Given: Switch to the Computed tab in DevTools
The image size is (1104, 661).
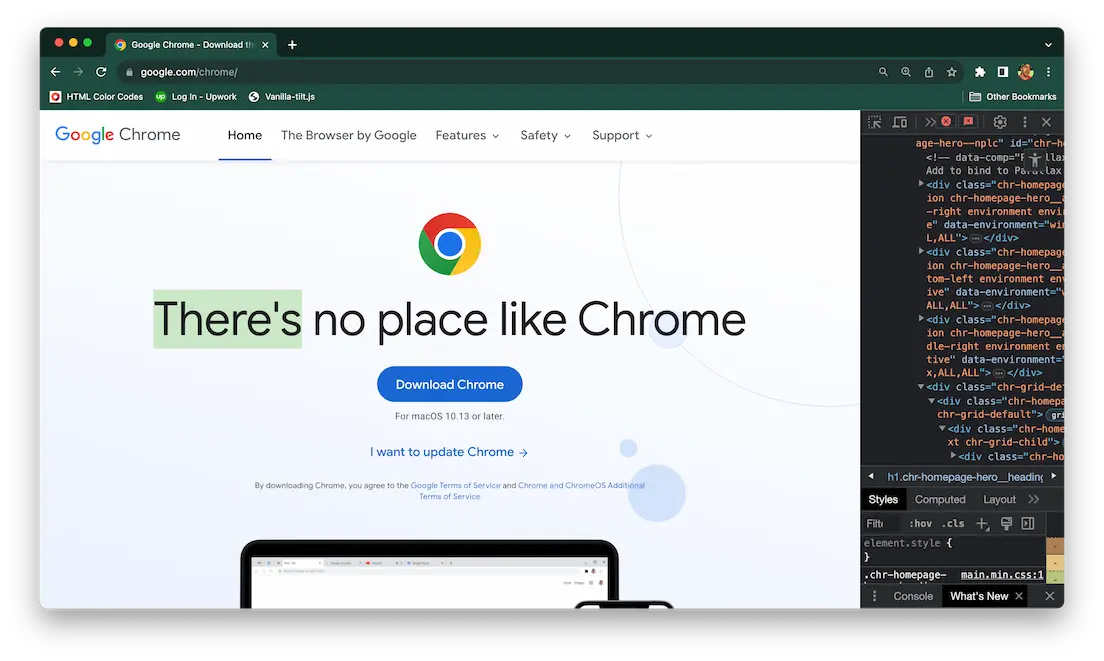Looking at the screenshot, I should coord(939,499).
